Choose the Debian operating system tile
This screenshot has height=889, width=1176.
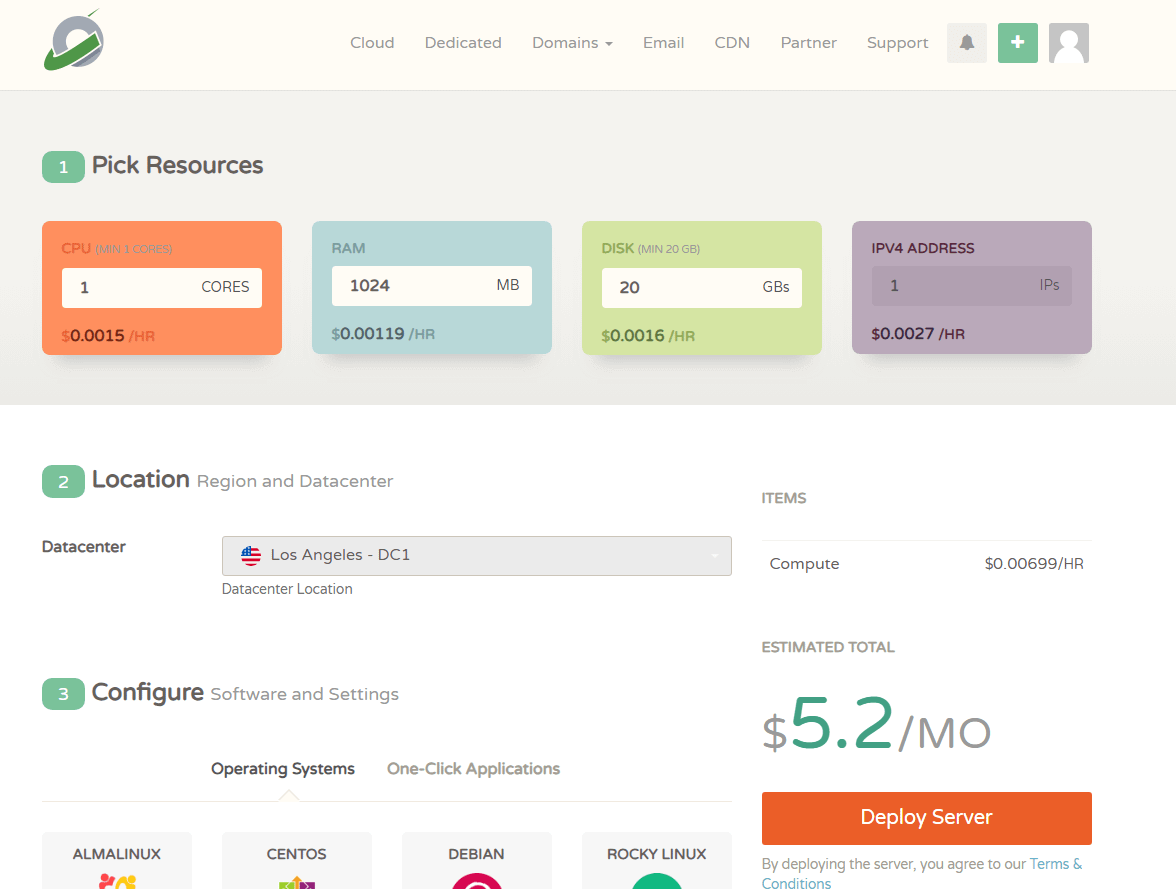click(476, 862)
